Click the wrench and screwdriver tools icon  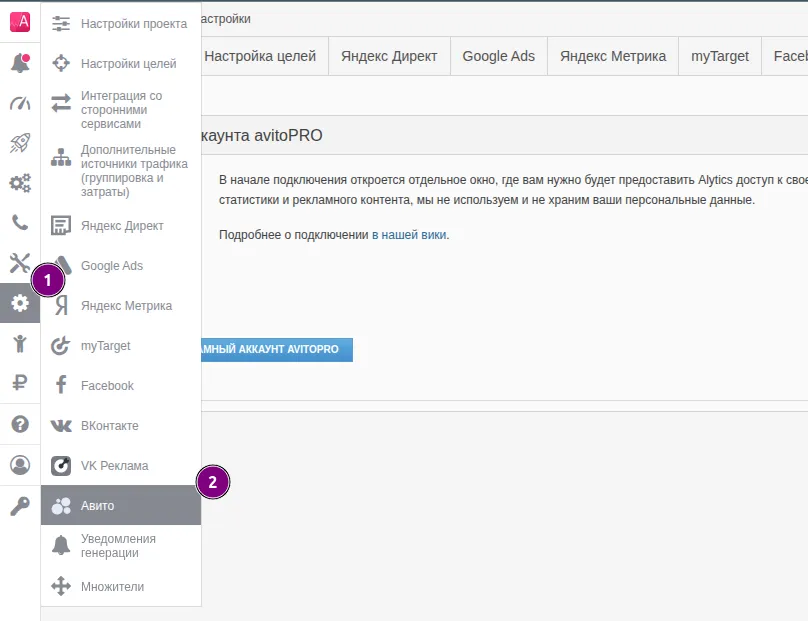(x=20, y=263)
